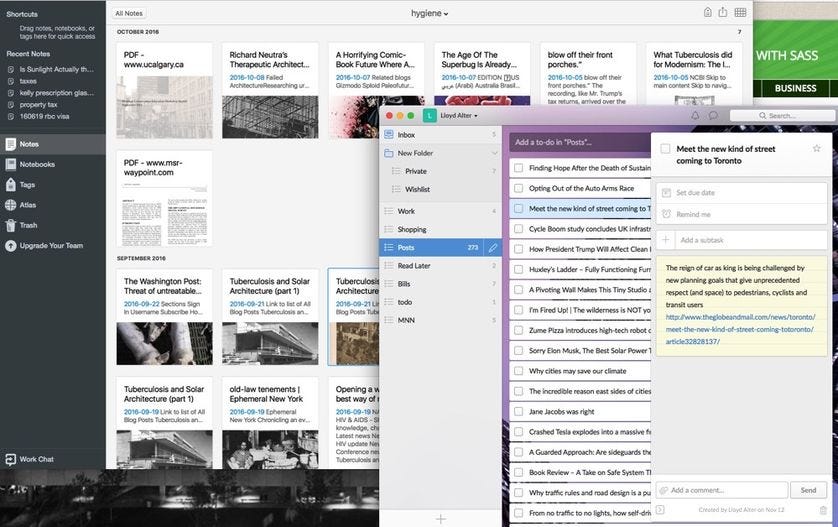
Task: Select the Bills list
Action: [x=440, y=284]
